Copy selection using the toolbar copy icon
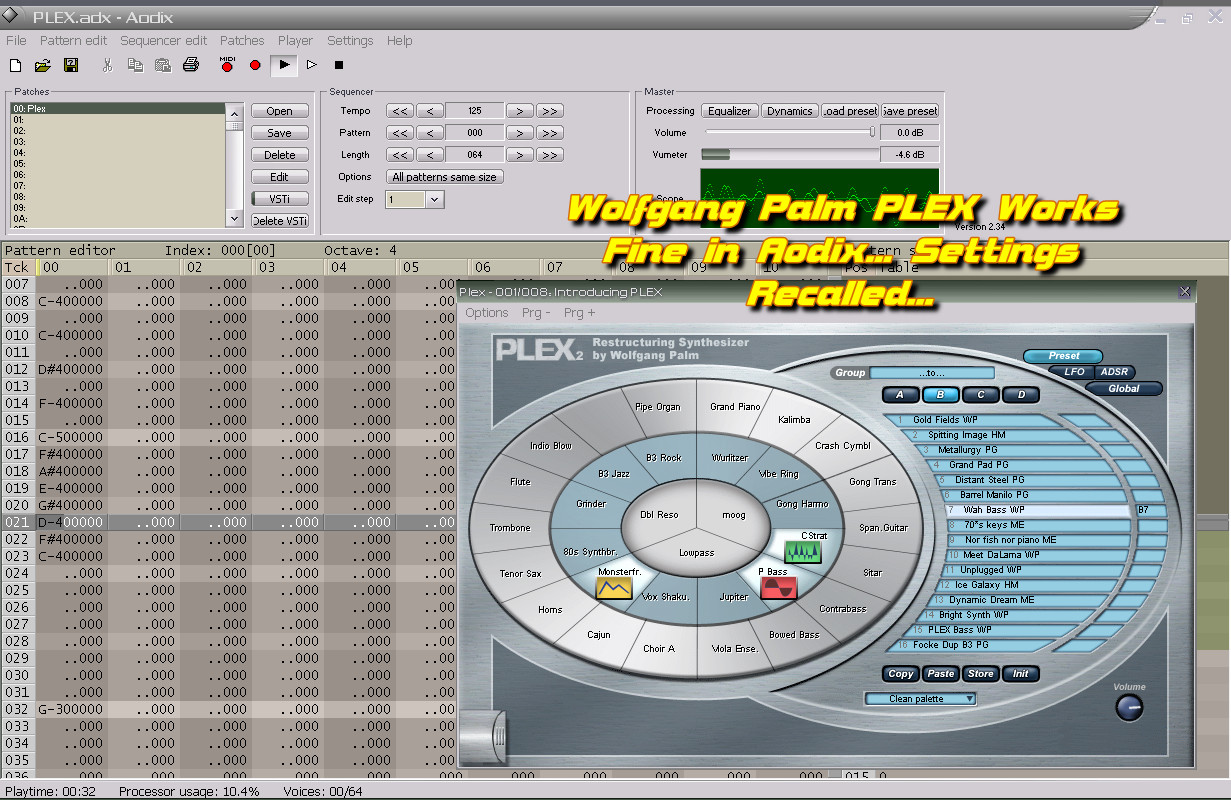Screen dimensions: 1231x800 point(135,65)
